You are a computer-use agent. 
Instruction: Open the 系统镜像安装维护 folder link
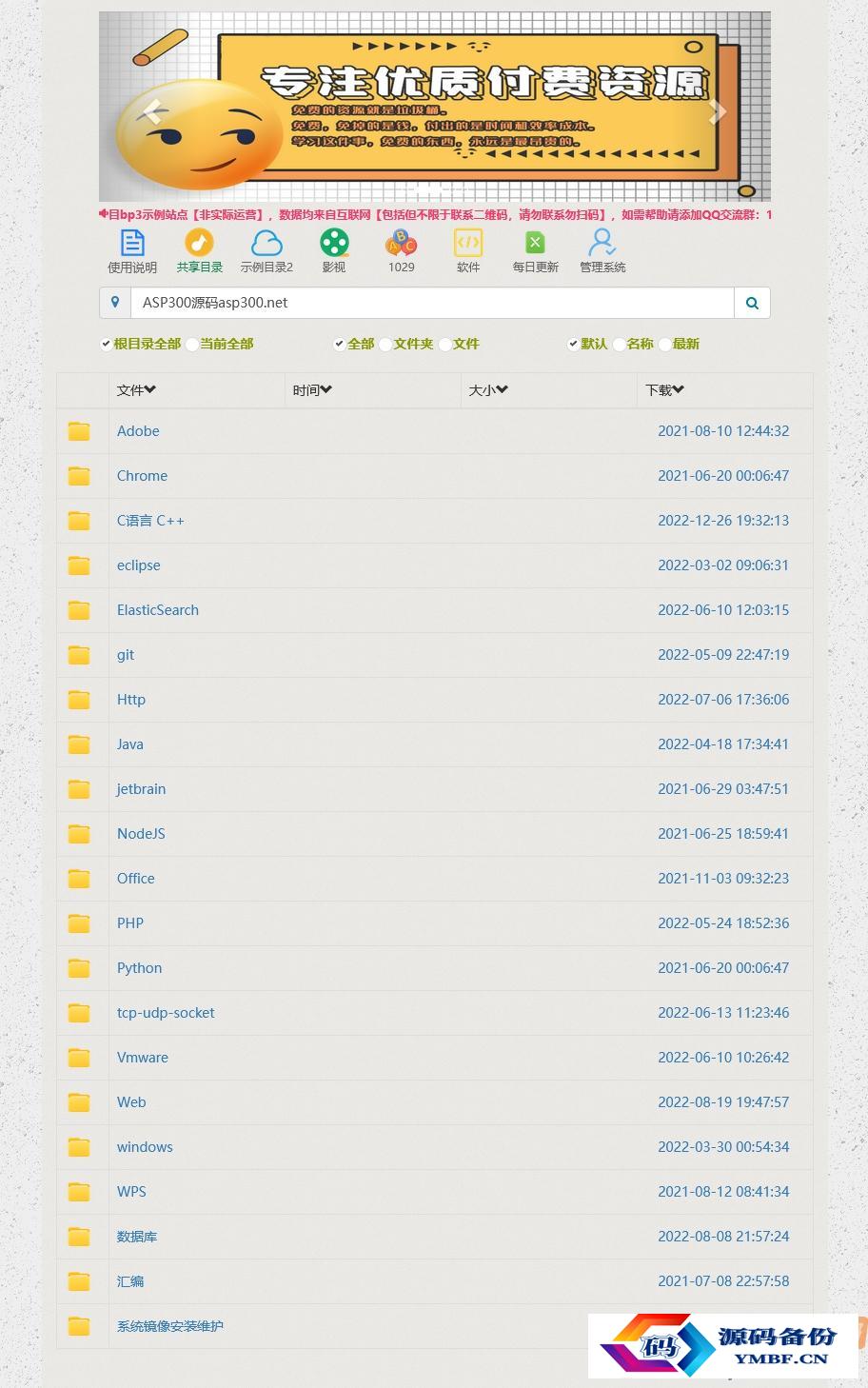coord(170,1326)
